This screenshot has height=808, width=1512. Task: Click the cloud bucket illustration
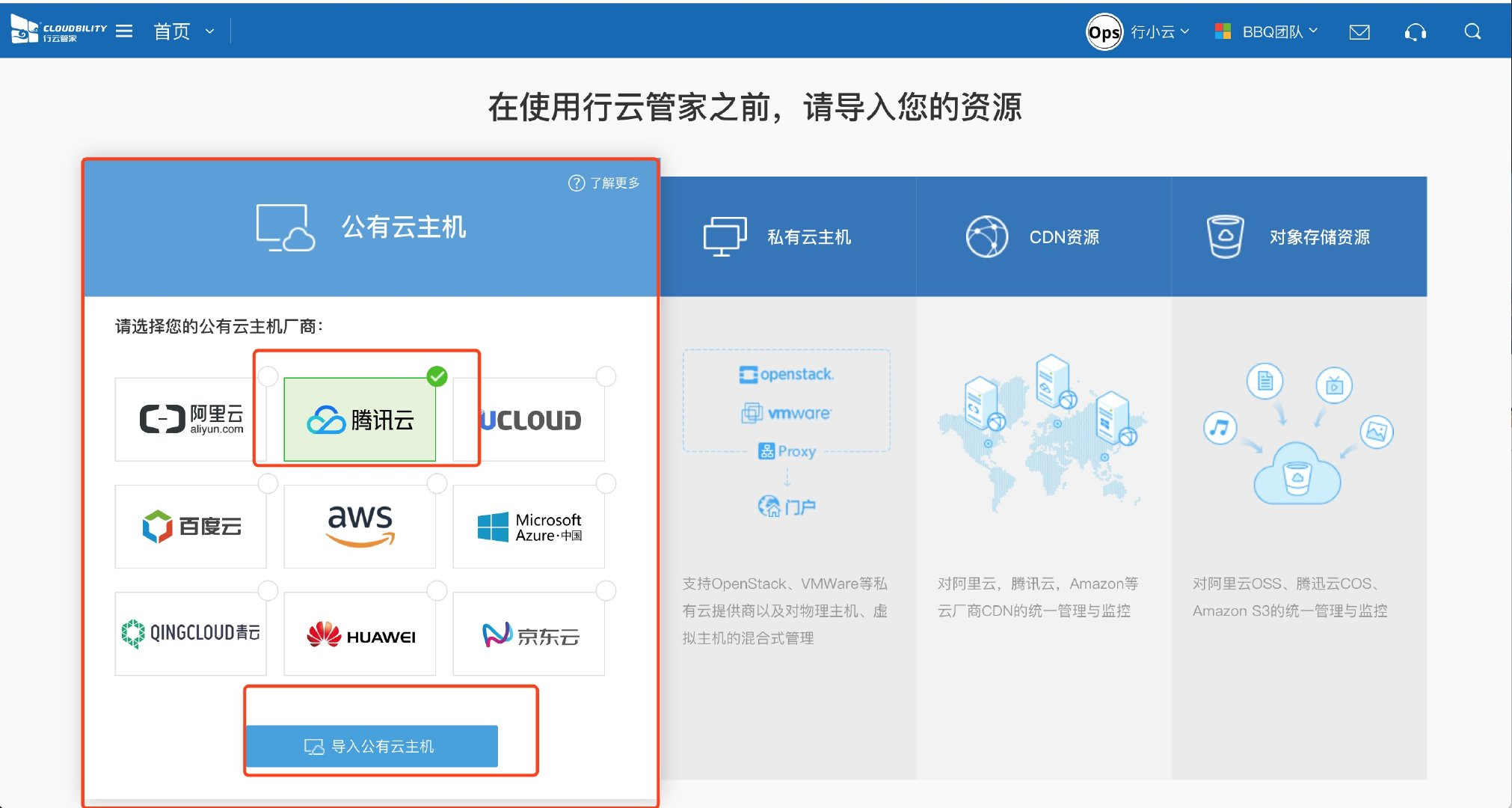1297,474
